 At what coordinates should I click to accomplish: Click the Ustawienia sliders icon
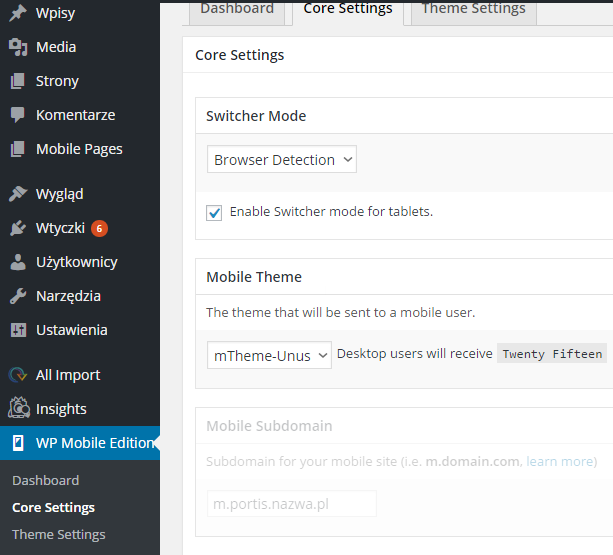point(18,330)
